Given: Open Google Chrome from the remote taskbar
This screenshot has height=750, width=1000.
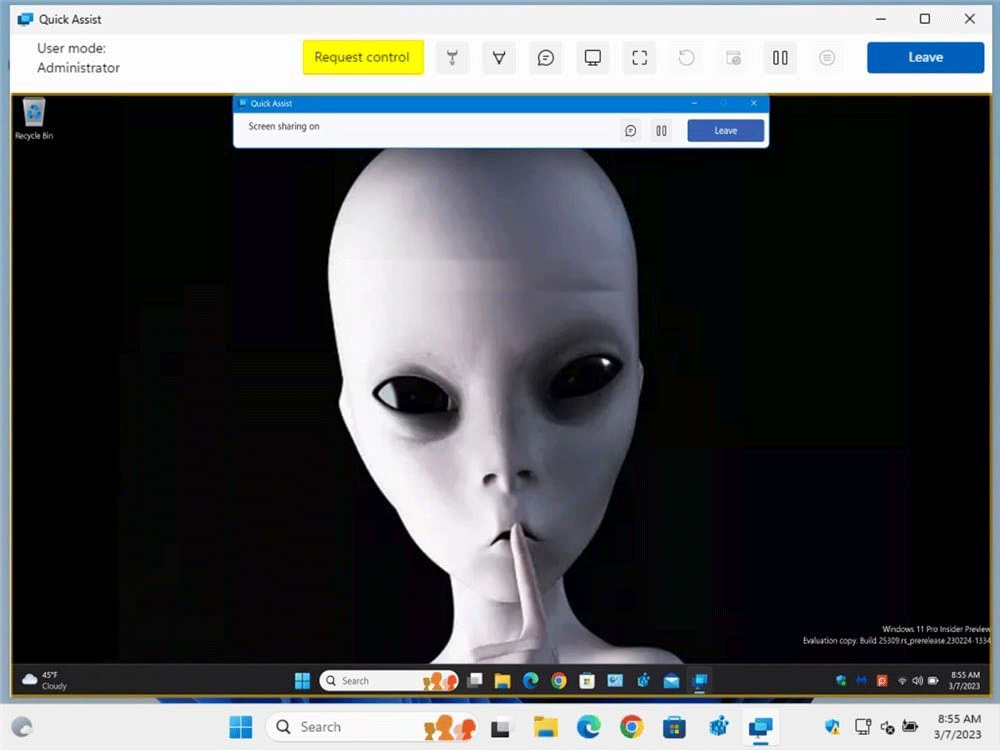Looking at the screenshot, I should point(559,680).
